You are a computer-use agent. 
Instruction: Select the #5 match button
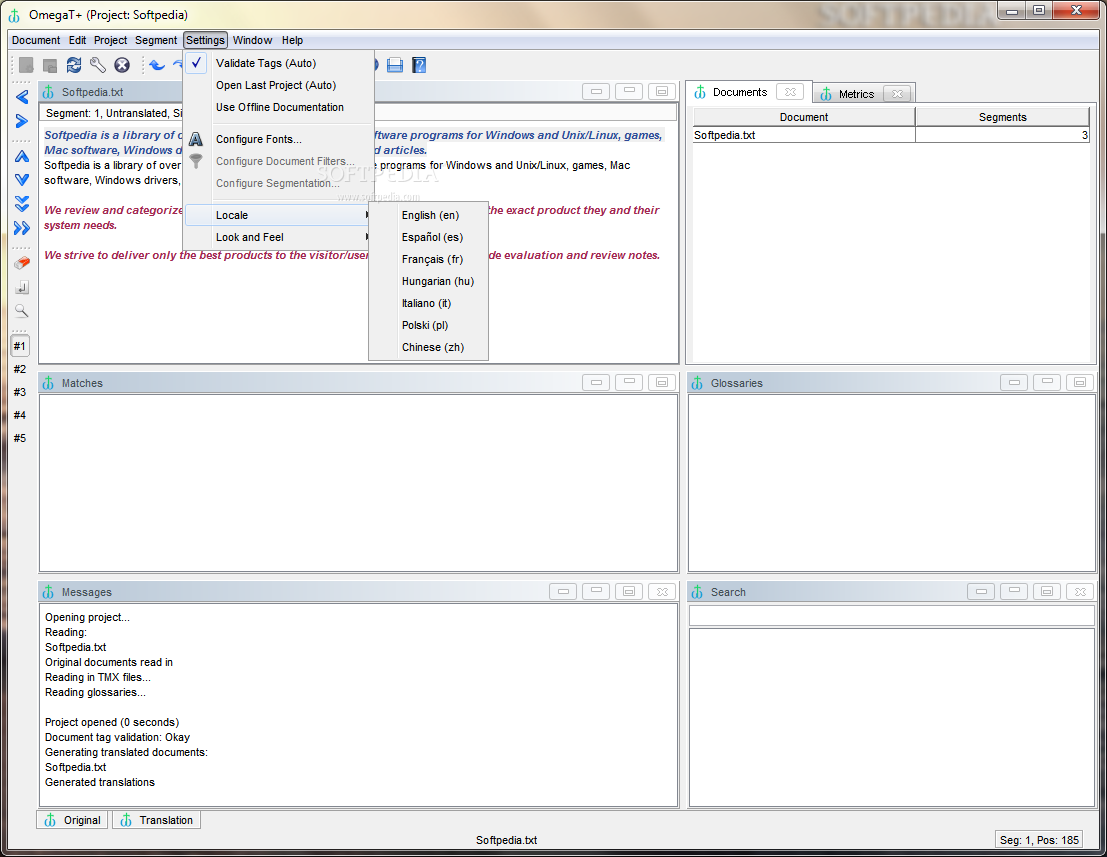pyautogui.click(x=20, y=438)
